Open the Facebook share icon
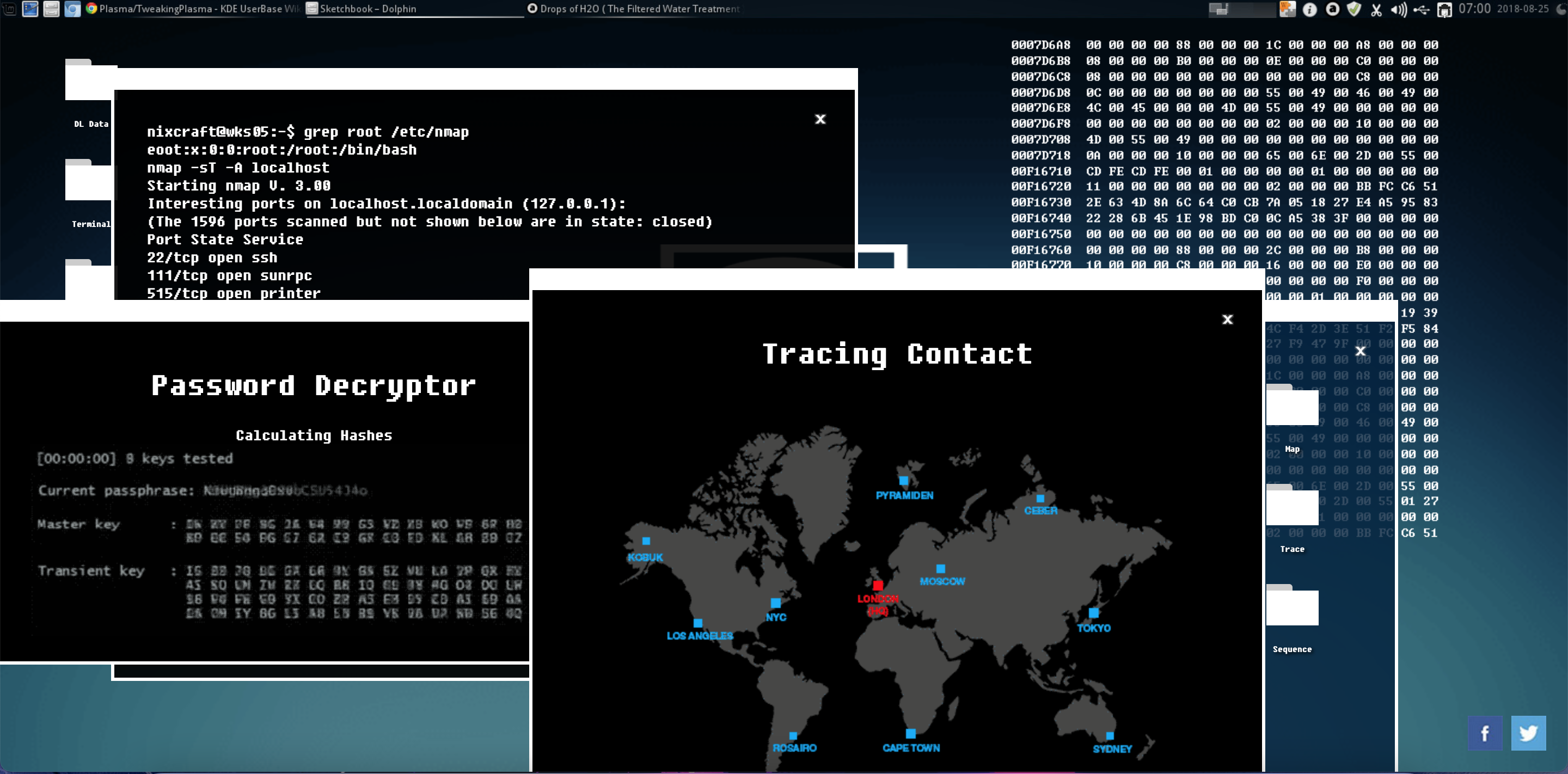The width and height of the screenshot is (1568, 774). tap(1484, 733)
